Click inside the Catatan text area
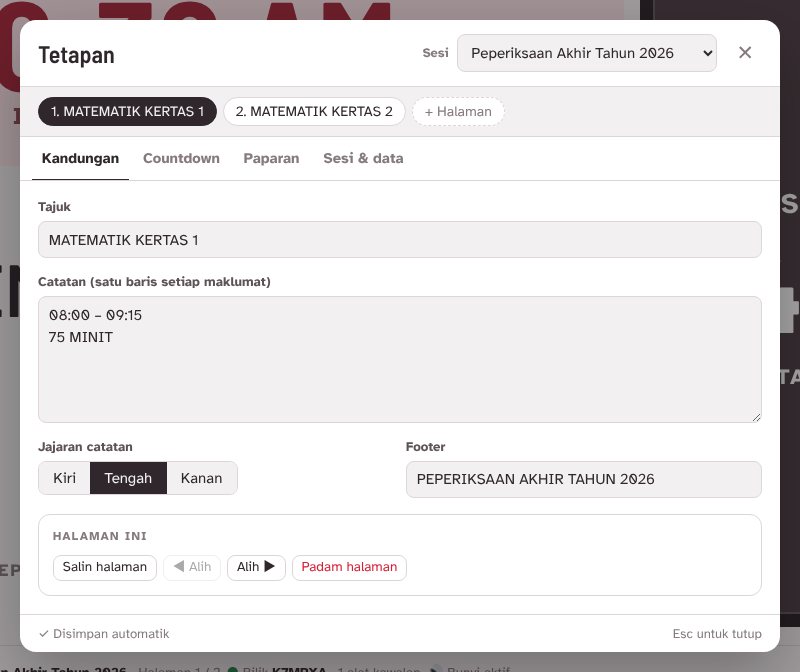Image resolution: width=800 pixels, height=672 pixels. (x=399, y=359)
